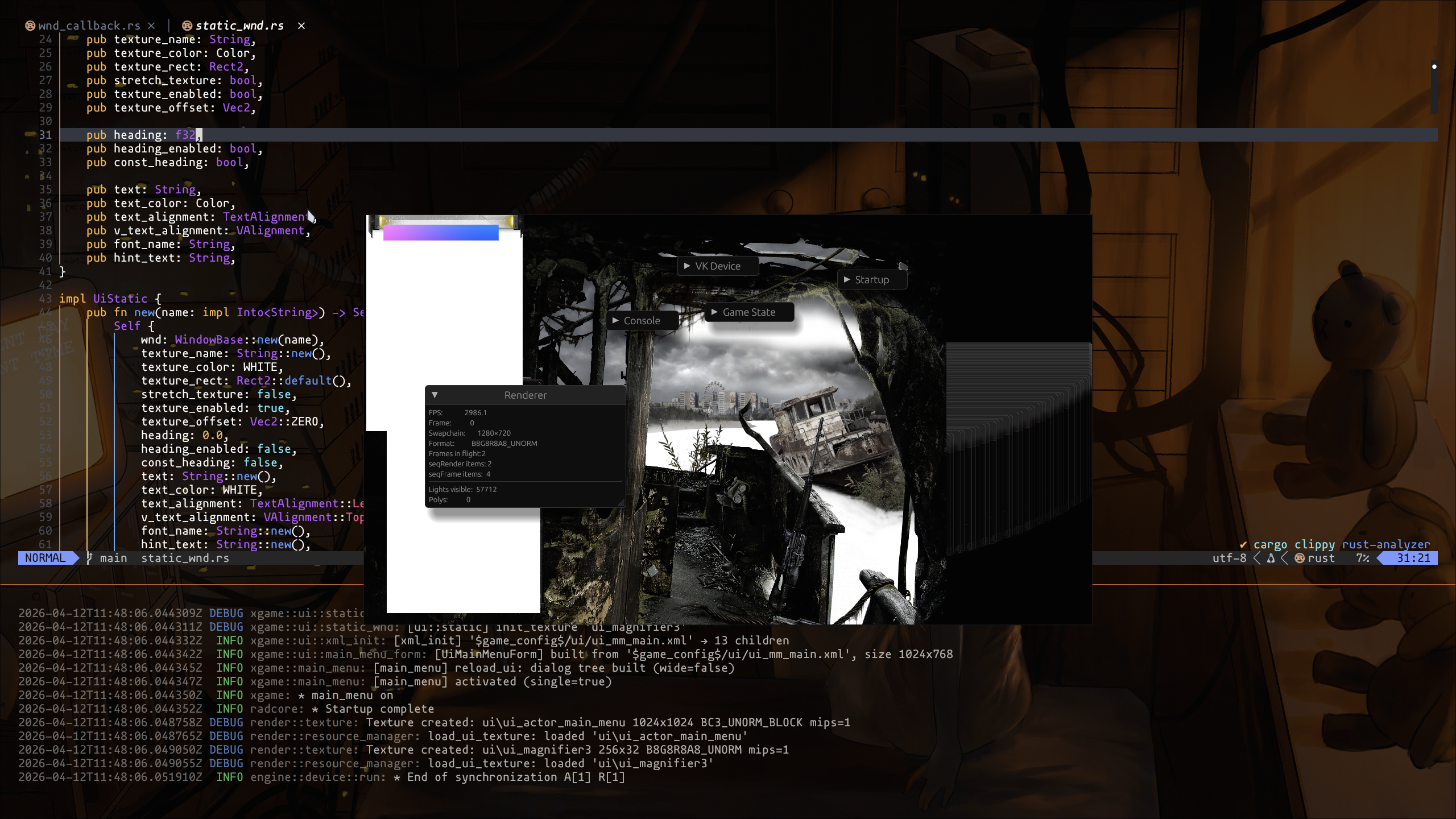Click the checkmark icon before cargo clippy
Screen dimensions: 1456x819
coord(1243,545)
